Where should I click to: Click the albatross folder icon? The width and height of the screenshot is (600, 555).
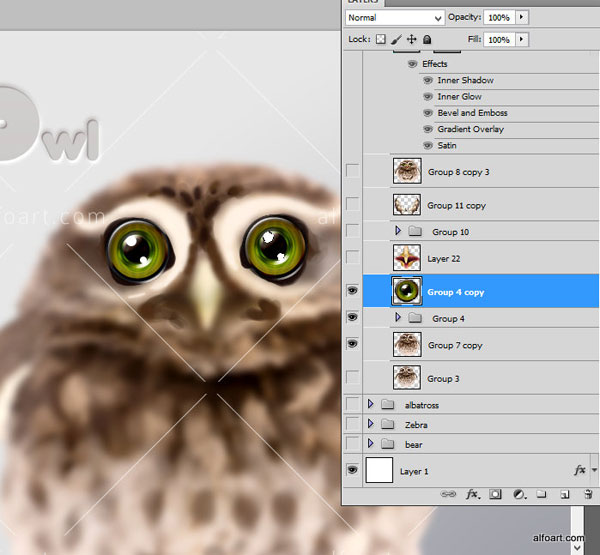388,404
